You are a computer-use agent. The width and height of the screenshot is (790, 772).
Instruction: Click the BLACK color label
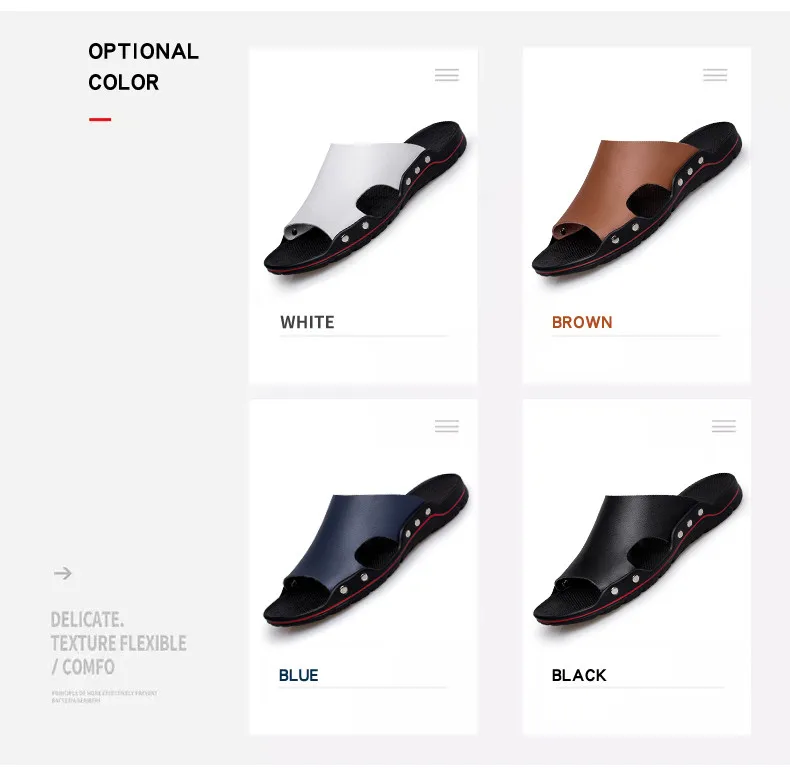[x=579, y=675]
